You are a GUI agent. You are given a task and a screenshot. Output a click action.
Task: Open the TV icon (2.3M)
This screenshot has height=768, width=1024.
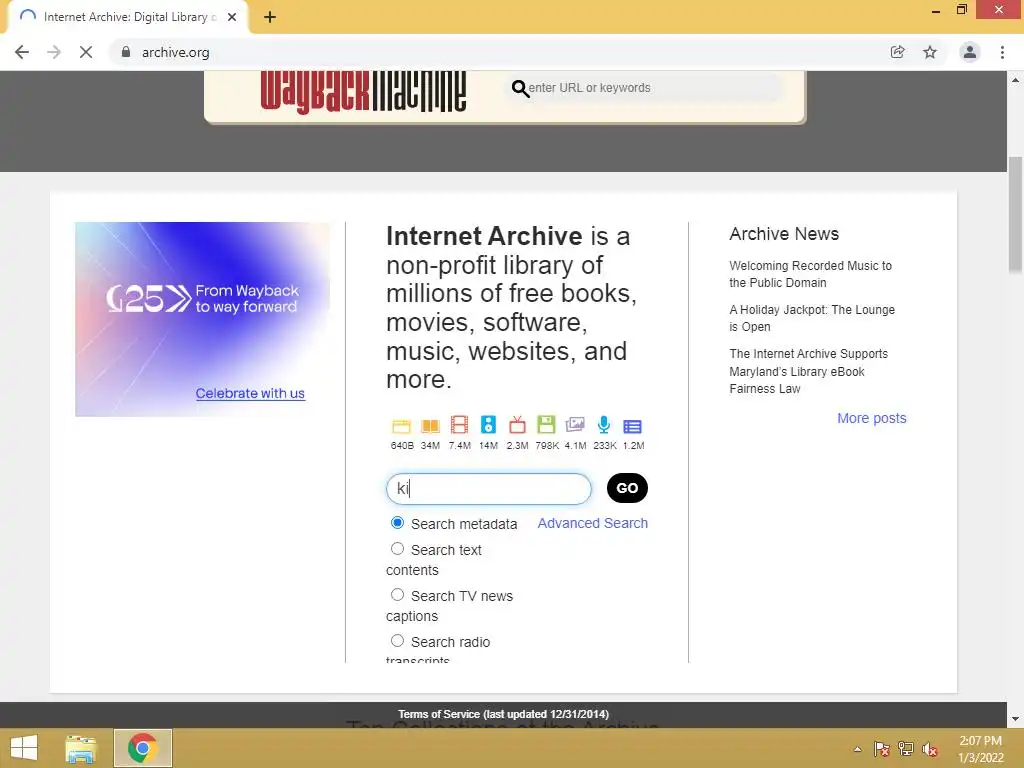coord(517,425)
